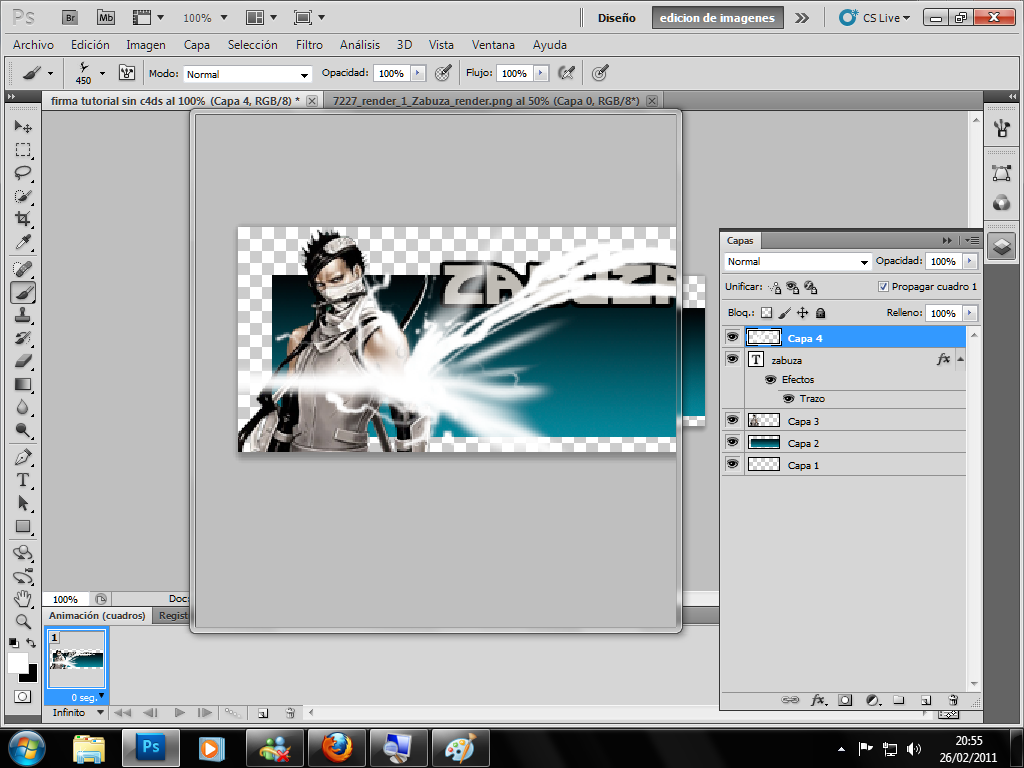
Task: Hide the Capa 4 layer
Action: coord(733,337)
